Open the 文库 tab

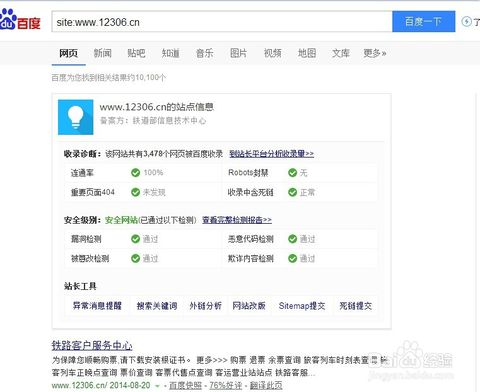[341, 53]
